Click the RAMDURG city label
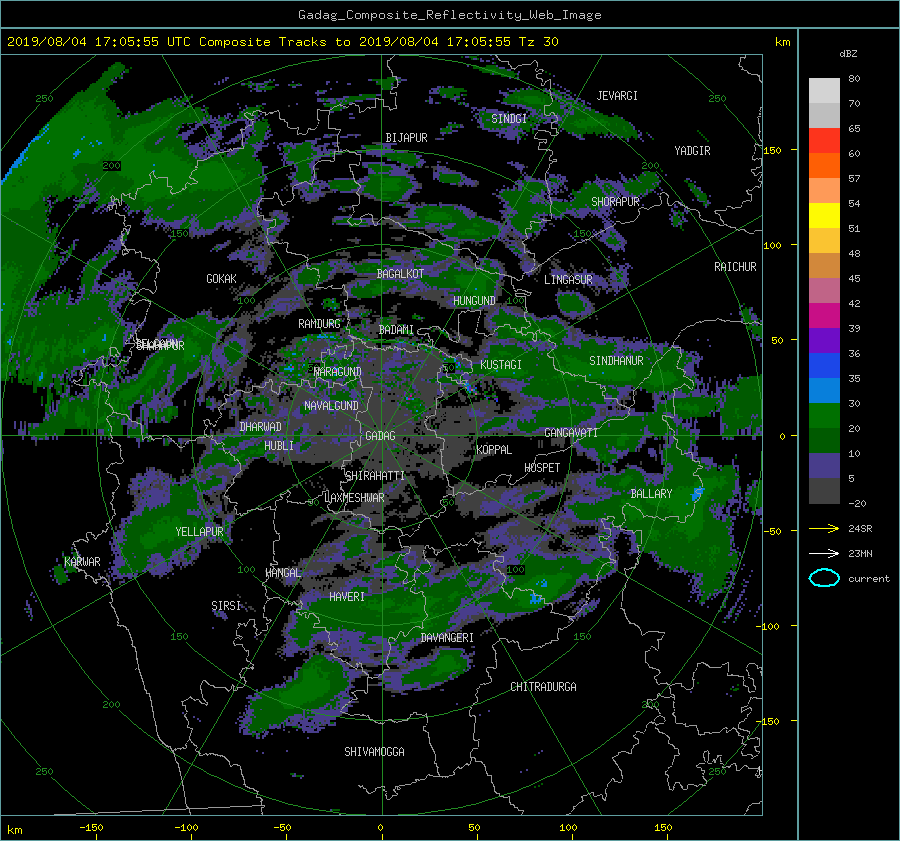The height and width of the screenshot is (841, 900). click(x=319, y=324)
